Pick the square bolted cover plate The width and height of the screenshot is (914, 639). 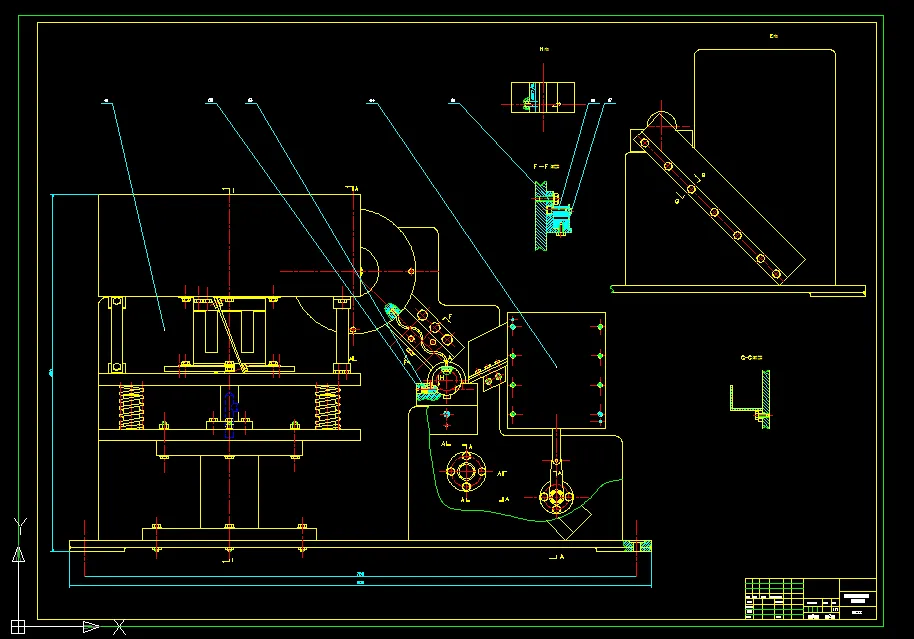pos(556,371)
